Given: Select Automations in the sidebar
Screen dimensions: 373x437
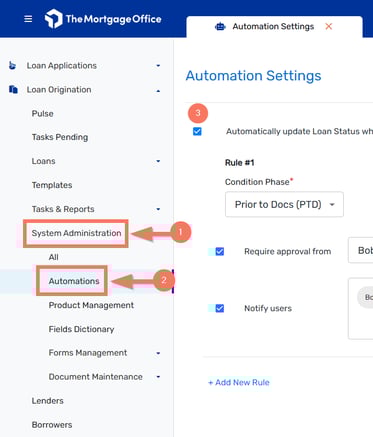Looking at the screenshot, I should tap(74, 281).
